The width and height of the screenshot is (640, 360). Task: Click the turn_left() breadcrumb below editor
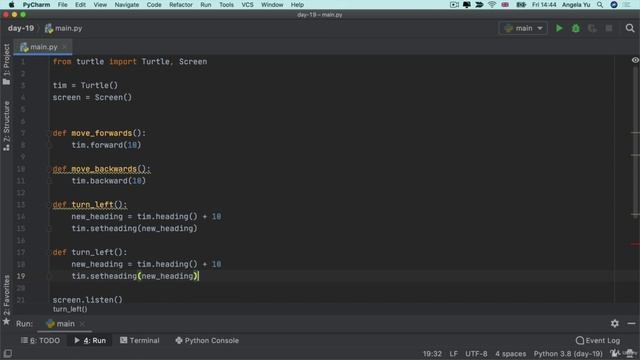[x=70, y=309]
